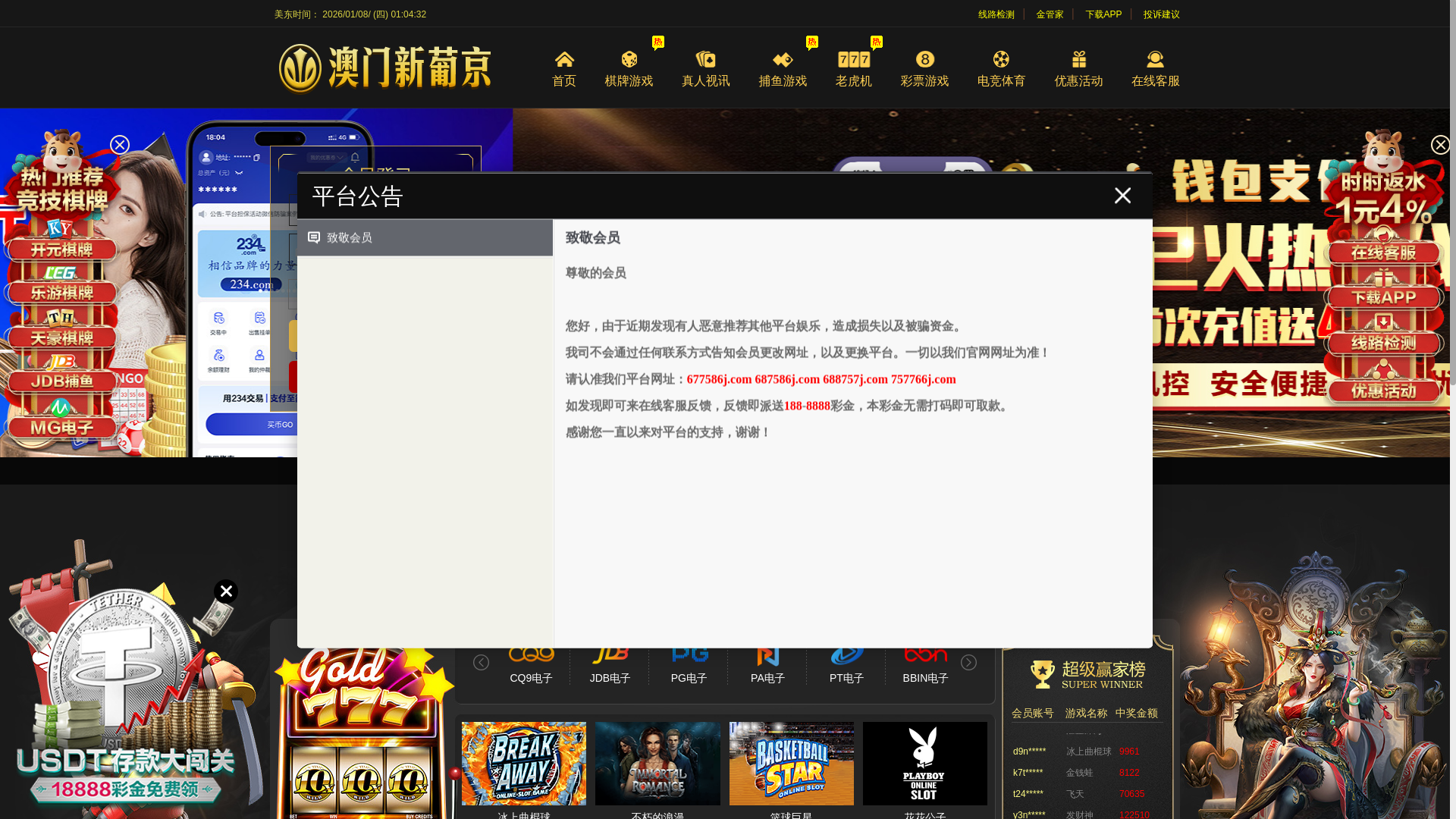The height and width of the screenshot is (819, 1456).
Task: Select the 致敬会员 announcement entry
Action: point(425,238)
